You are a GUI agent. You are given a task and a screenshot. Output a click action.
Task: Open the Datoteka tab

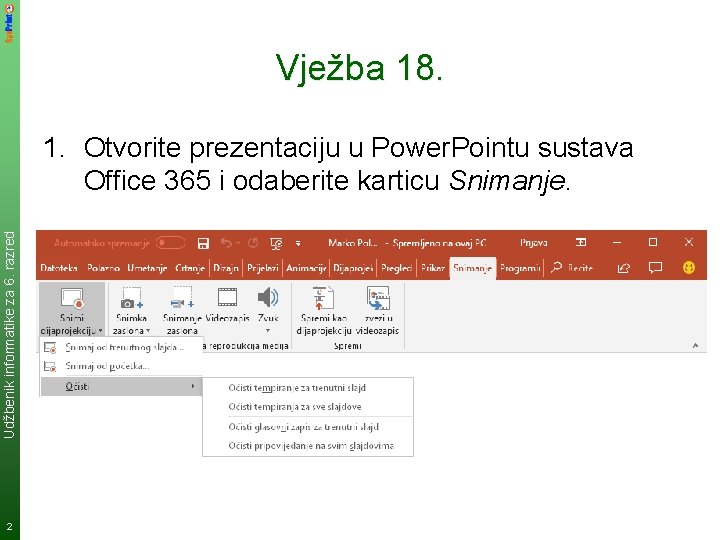point(59,268)
